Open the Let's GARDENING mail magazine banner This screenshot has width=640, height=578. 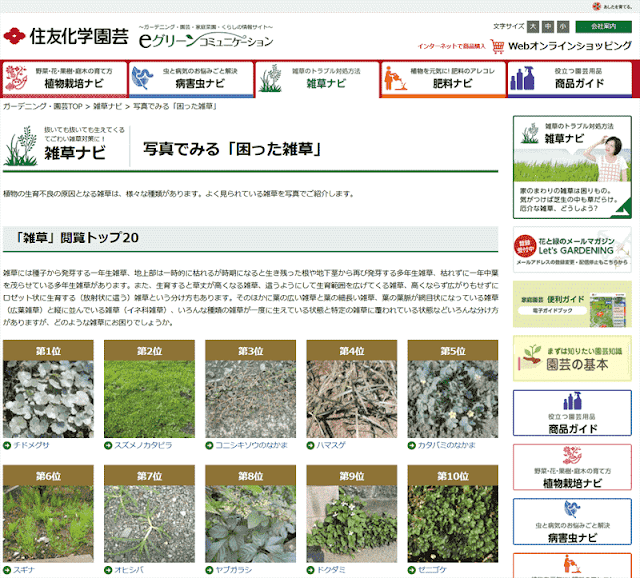click(572, 250)
